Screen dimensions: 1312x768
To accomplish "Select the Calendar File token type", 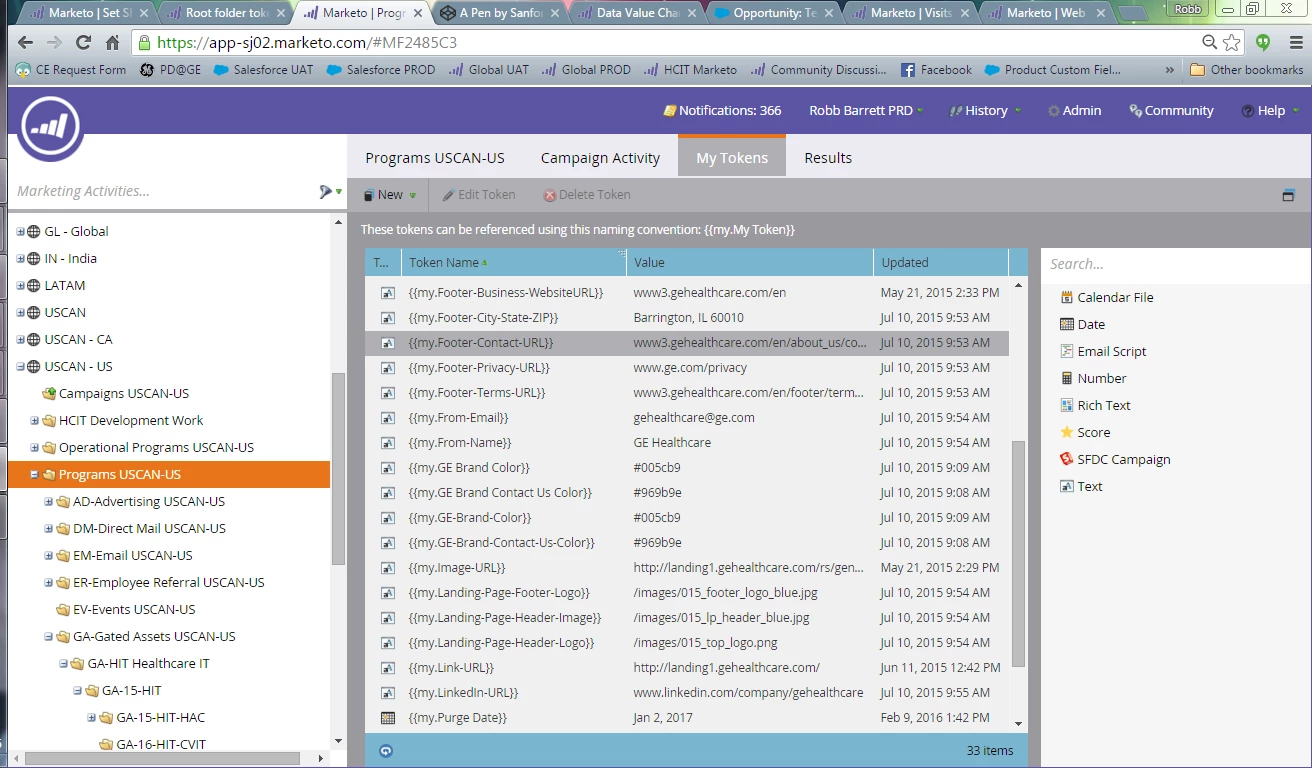I will pyautogui.click(x=1107, y=297).
